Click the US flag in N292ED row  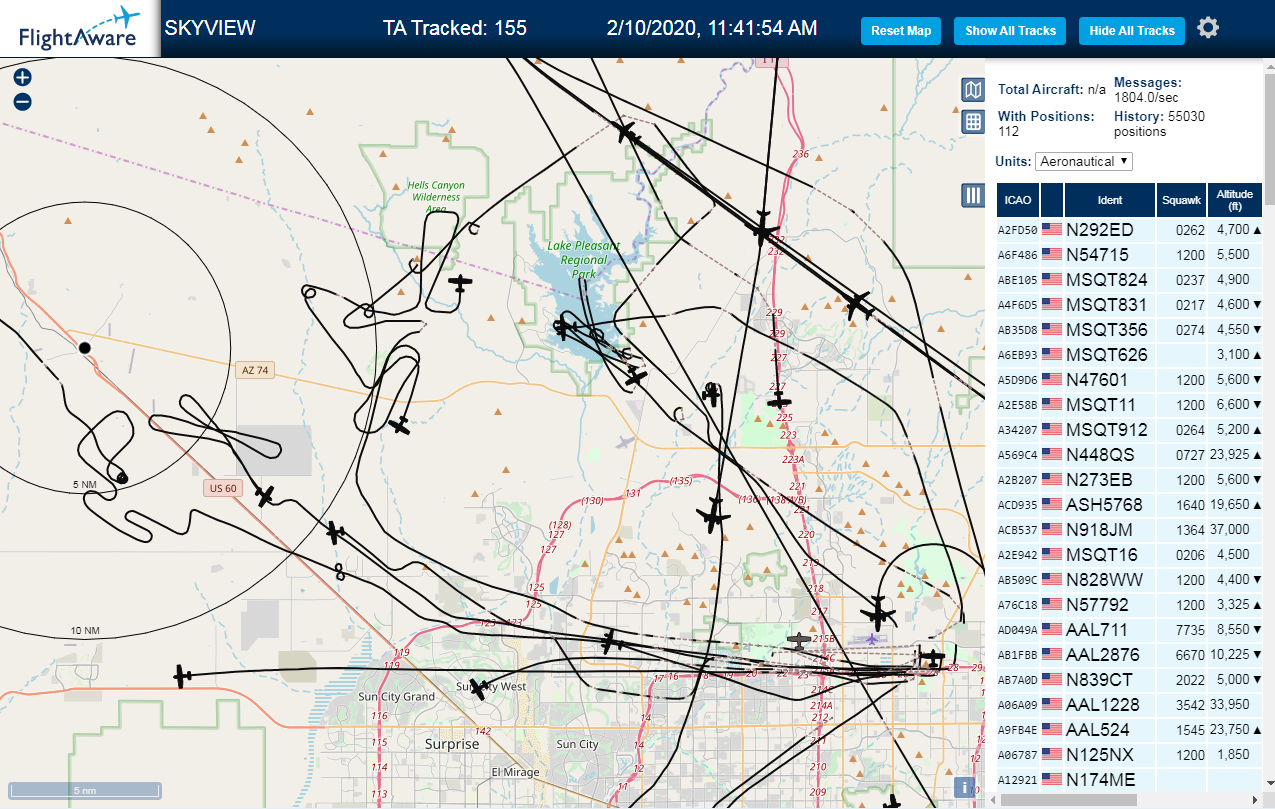pos(1052,229)
